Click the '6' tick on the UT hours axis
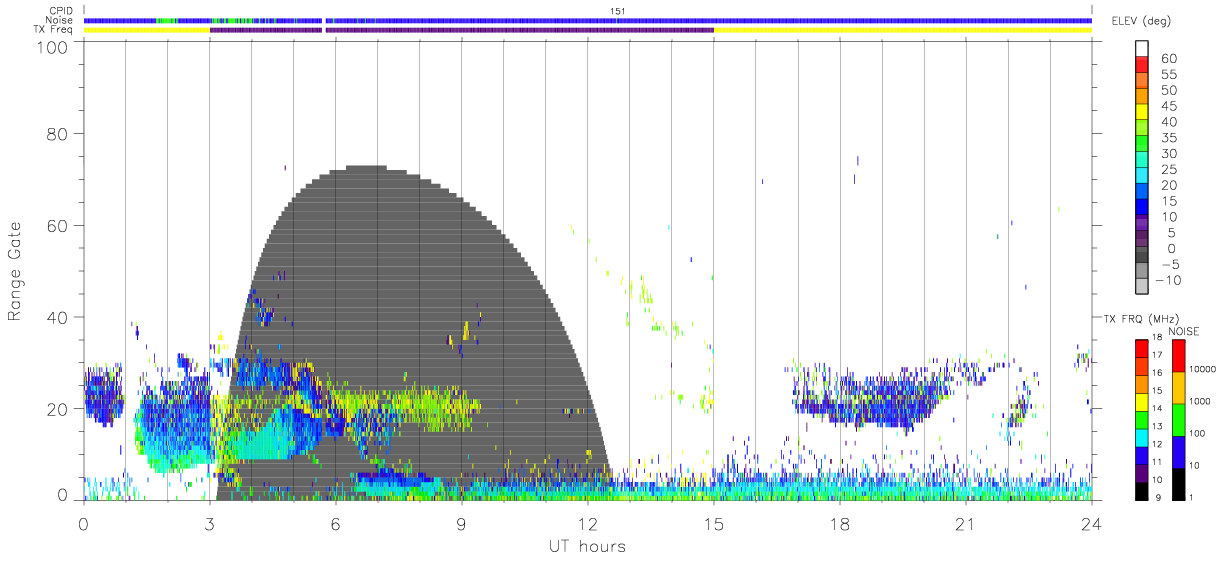The height and width of the screenshot is (567, 1228). click(335, 523)
